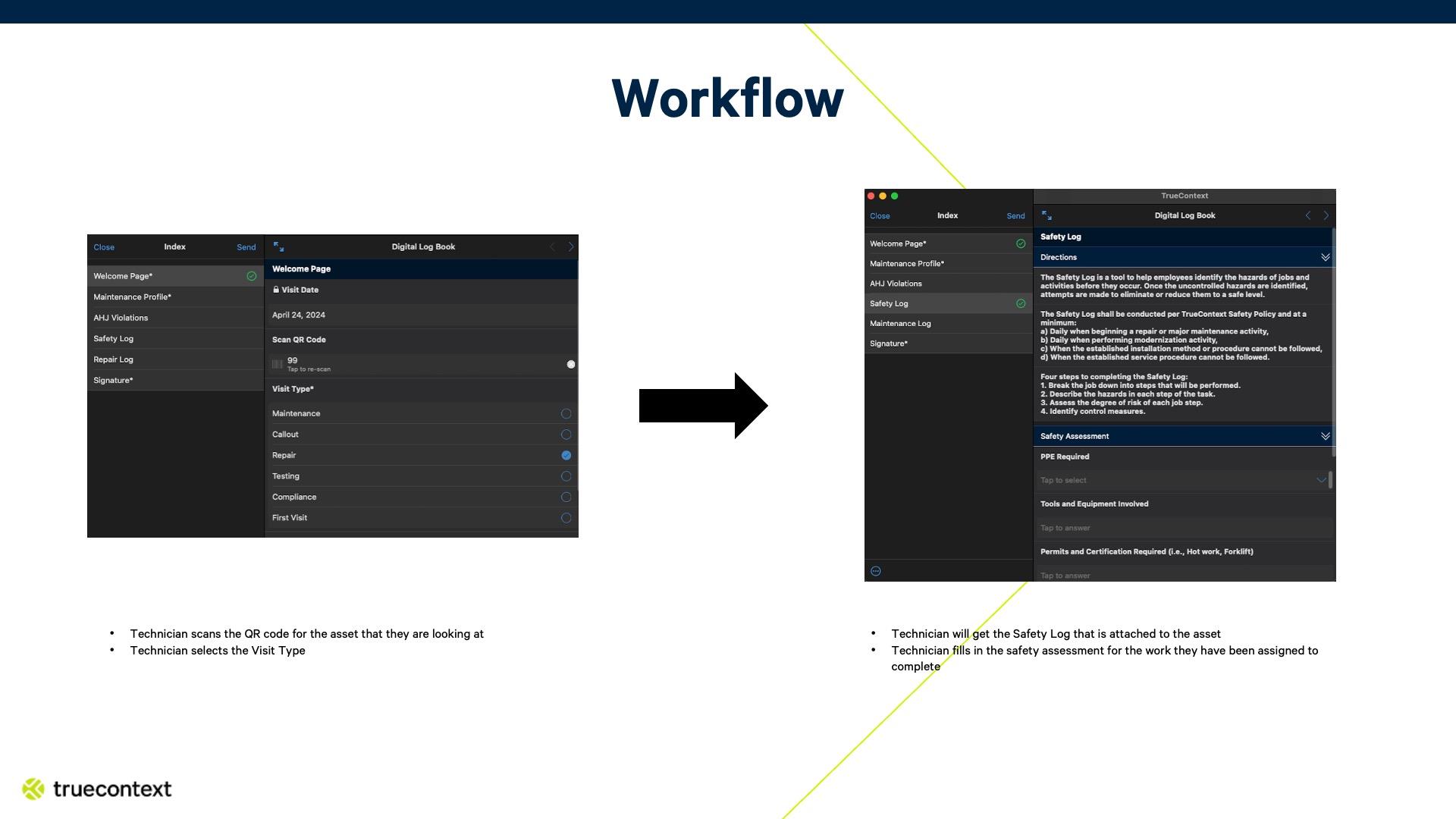Select the Repair radio button
Screen dimensions: 1456x819
(x=565, y=455)
